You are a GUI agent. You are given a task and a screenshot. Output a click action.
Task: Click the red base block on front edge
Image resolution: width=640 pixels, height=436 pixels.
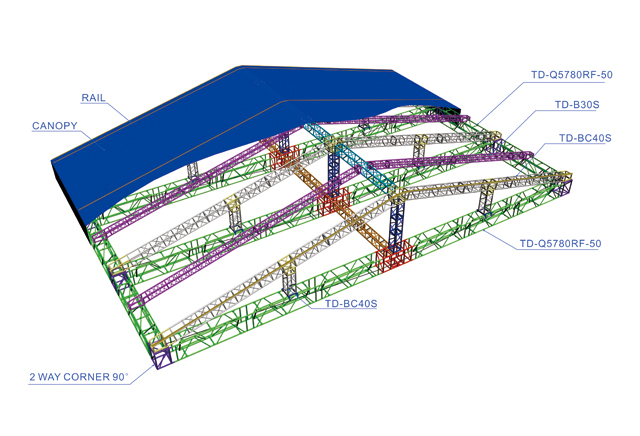[392, 257]
